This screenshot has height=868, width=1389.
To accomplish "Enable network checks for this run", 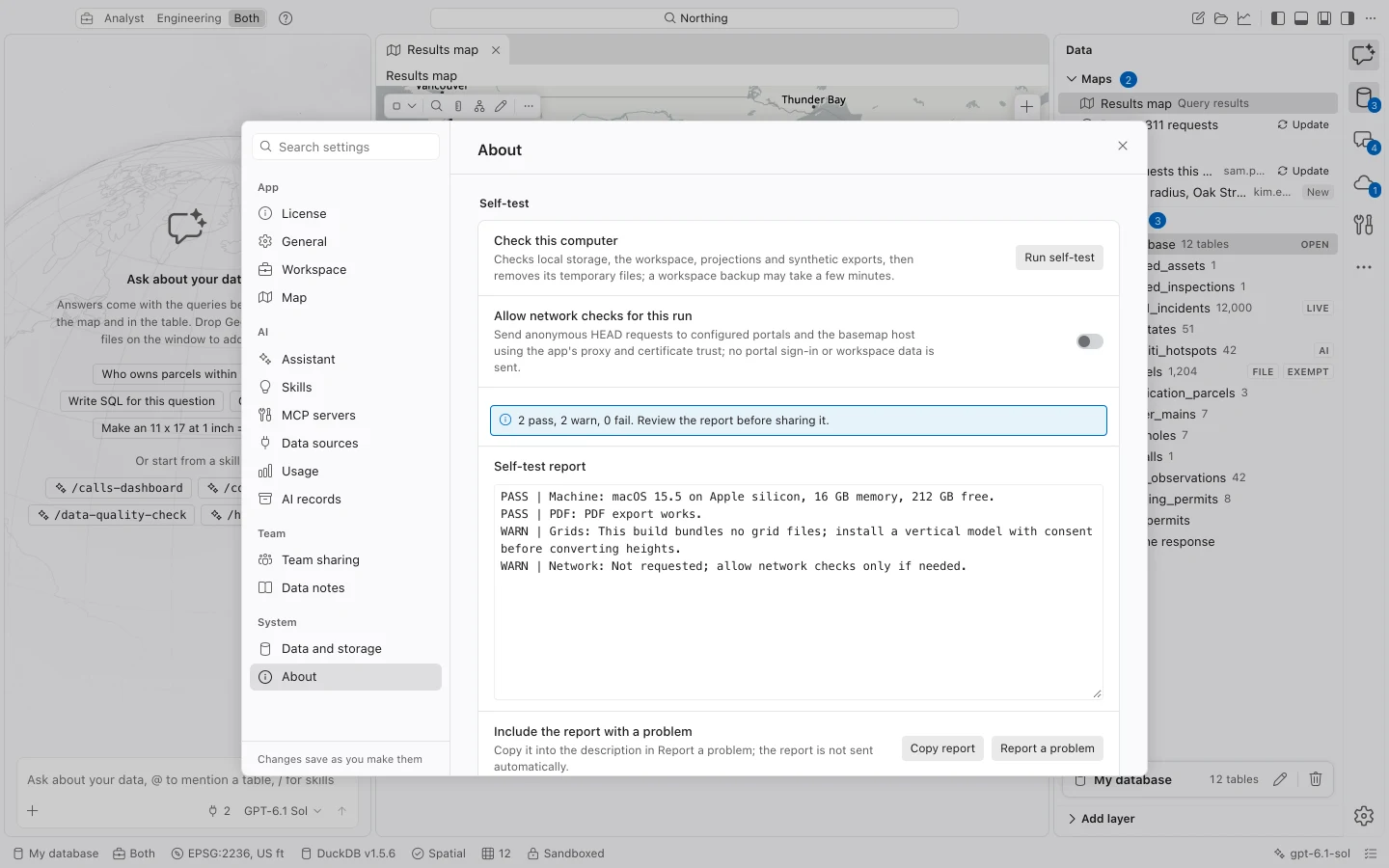I will pos(1090,341).
